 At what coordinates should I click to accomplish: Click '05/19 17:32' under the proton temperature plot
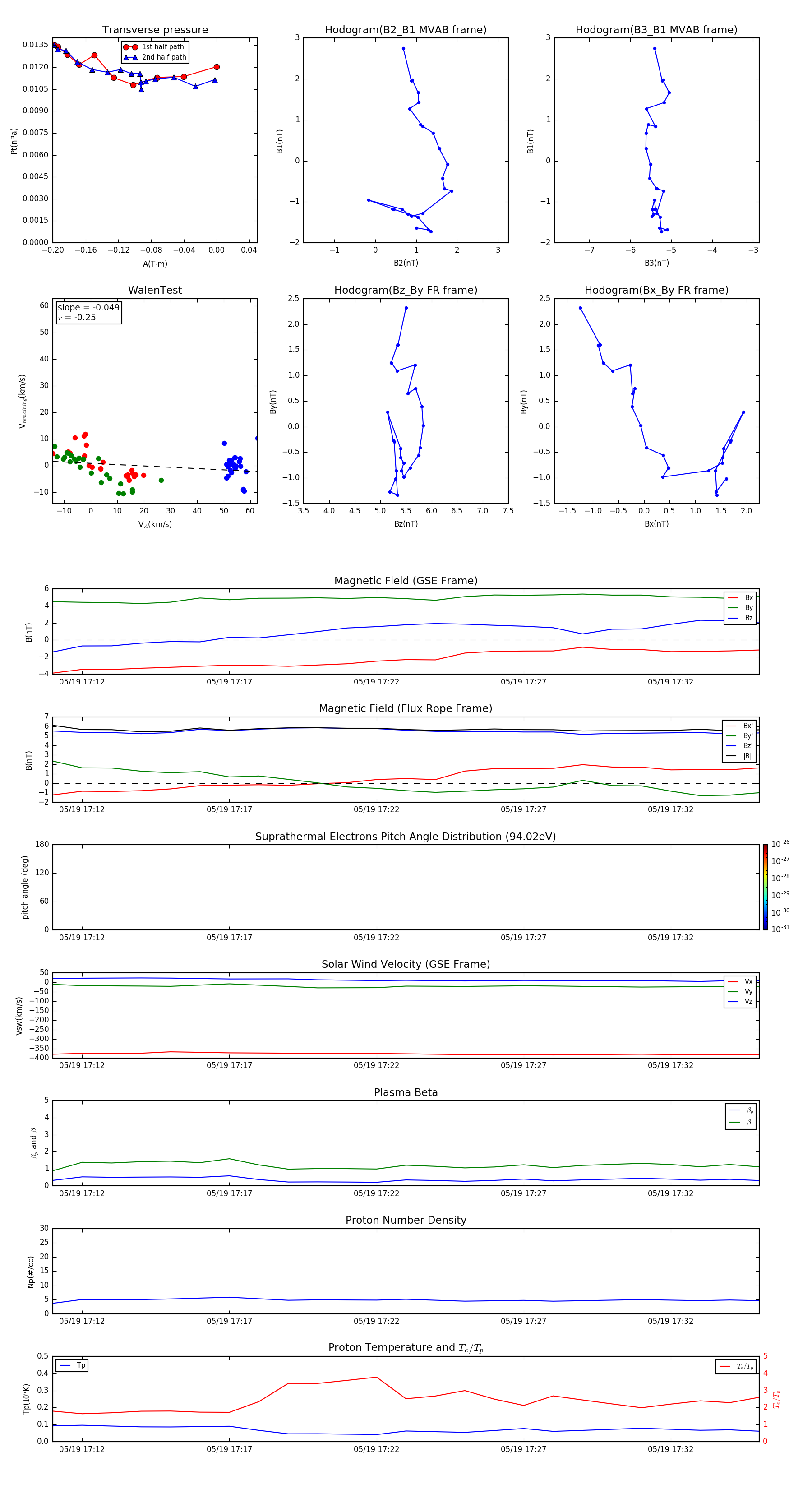pyautogui.click(x=670, y=1449)
